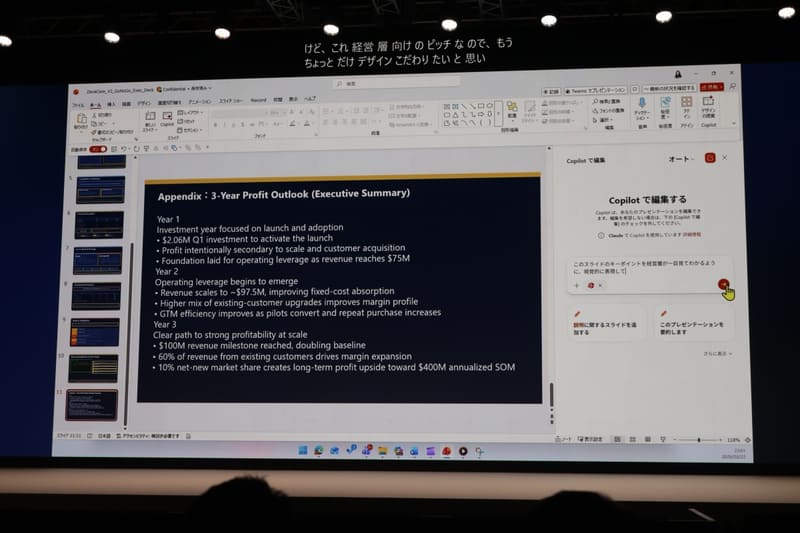Viewport: 800px width, 533px height.
Task: Open PowerPoint icon in taskbar
Action: (x=446, y=451)
